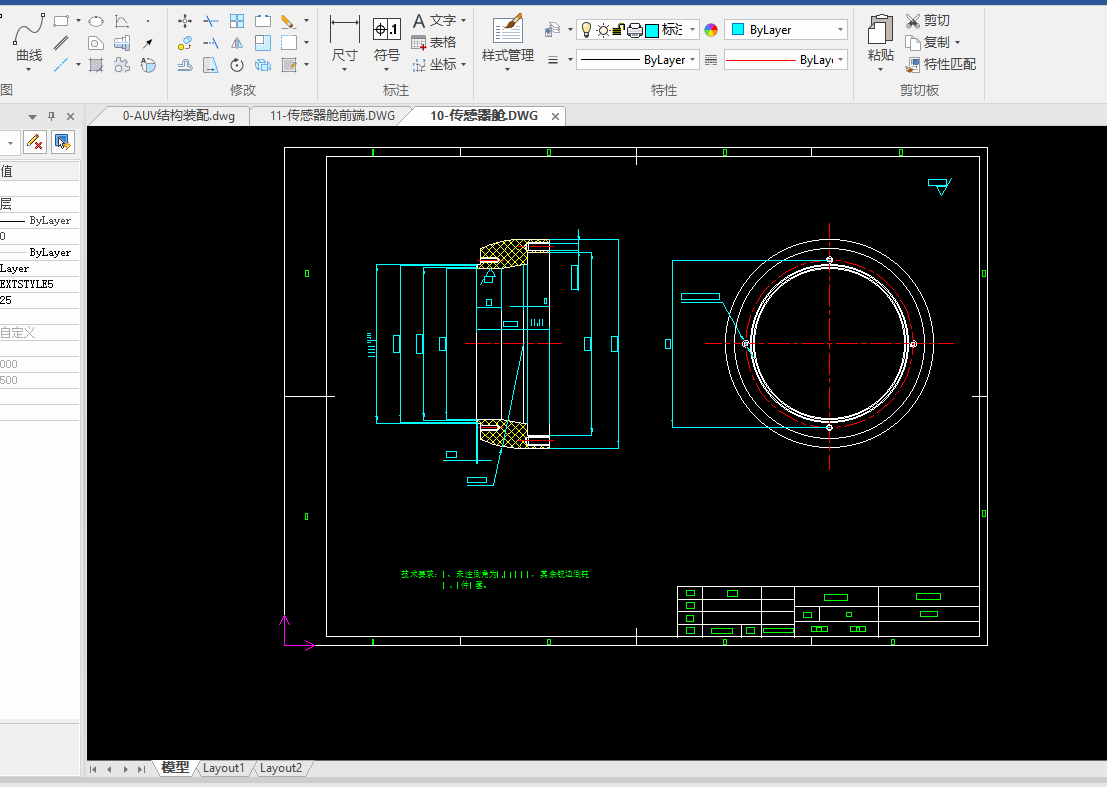
Task: Toggle the layer lightbulb on/off icon
Action: tap(586, 30)
